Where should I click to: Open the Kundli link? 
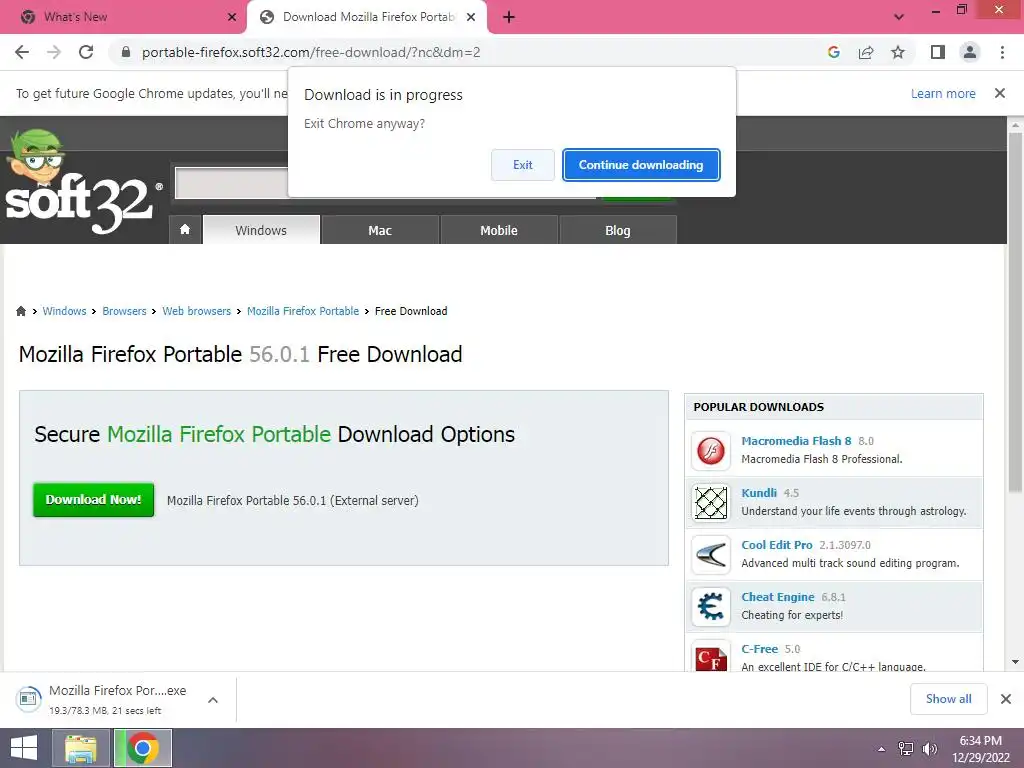759,492
